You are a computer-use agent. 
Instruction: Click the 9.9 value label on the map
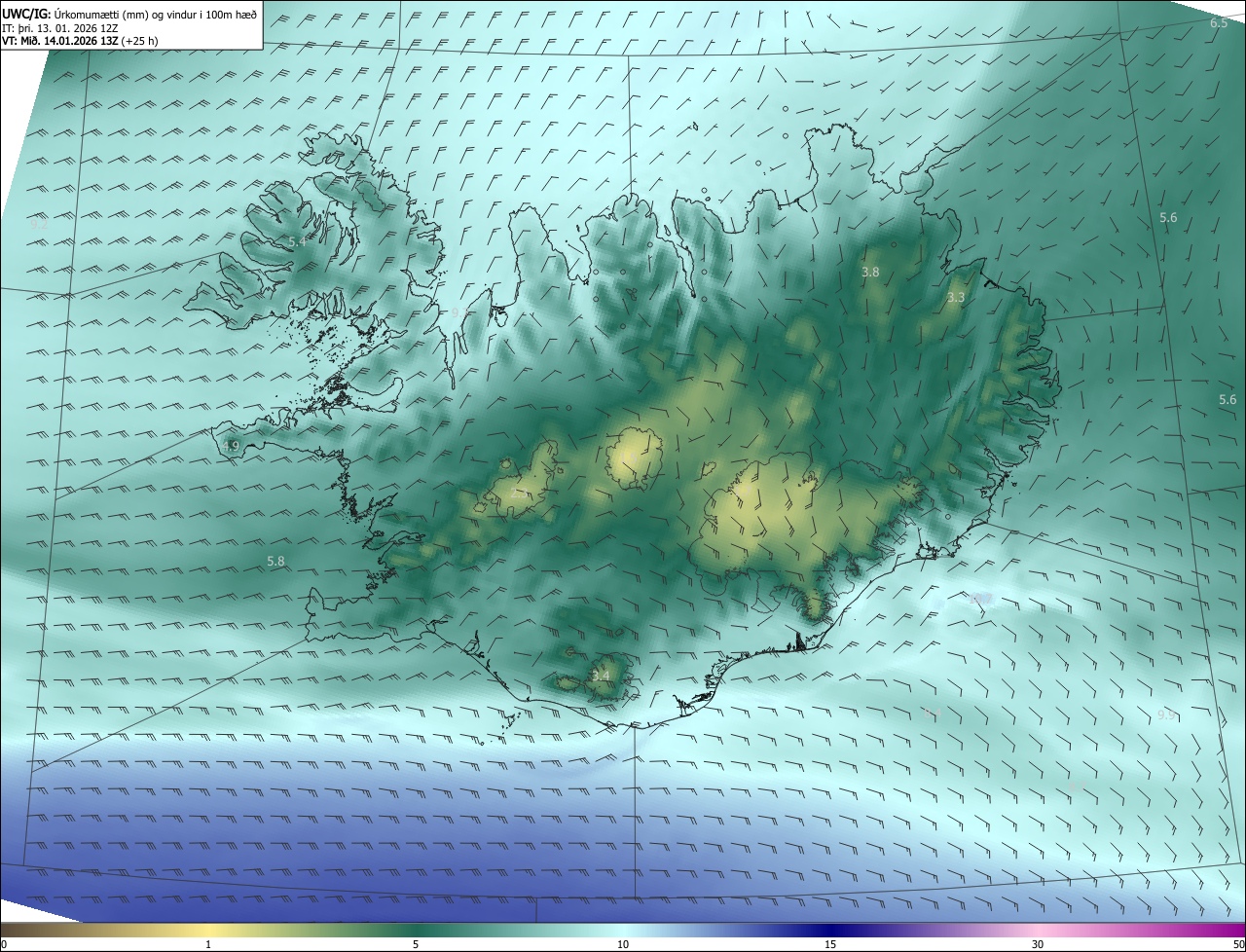(x=1166, y=714)
